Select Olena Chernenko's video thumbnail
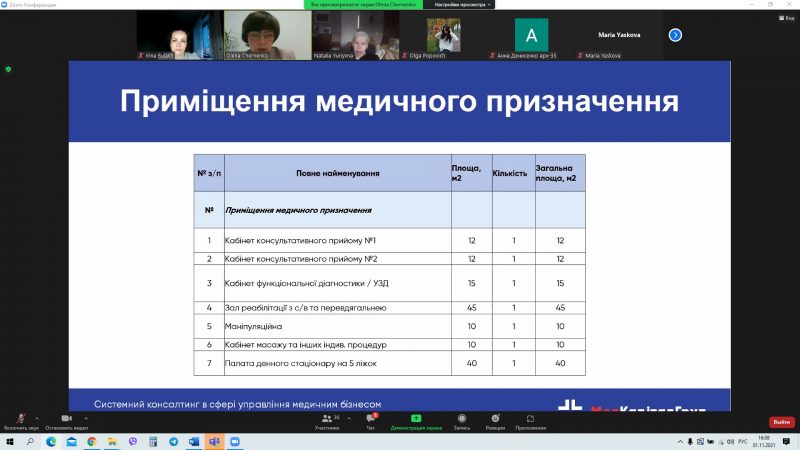Viewport: 800px width, 450px height. point(267,35)
